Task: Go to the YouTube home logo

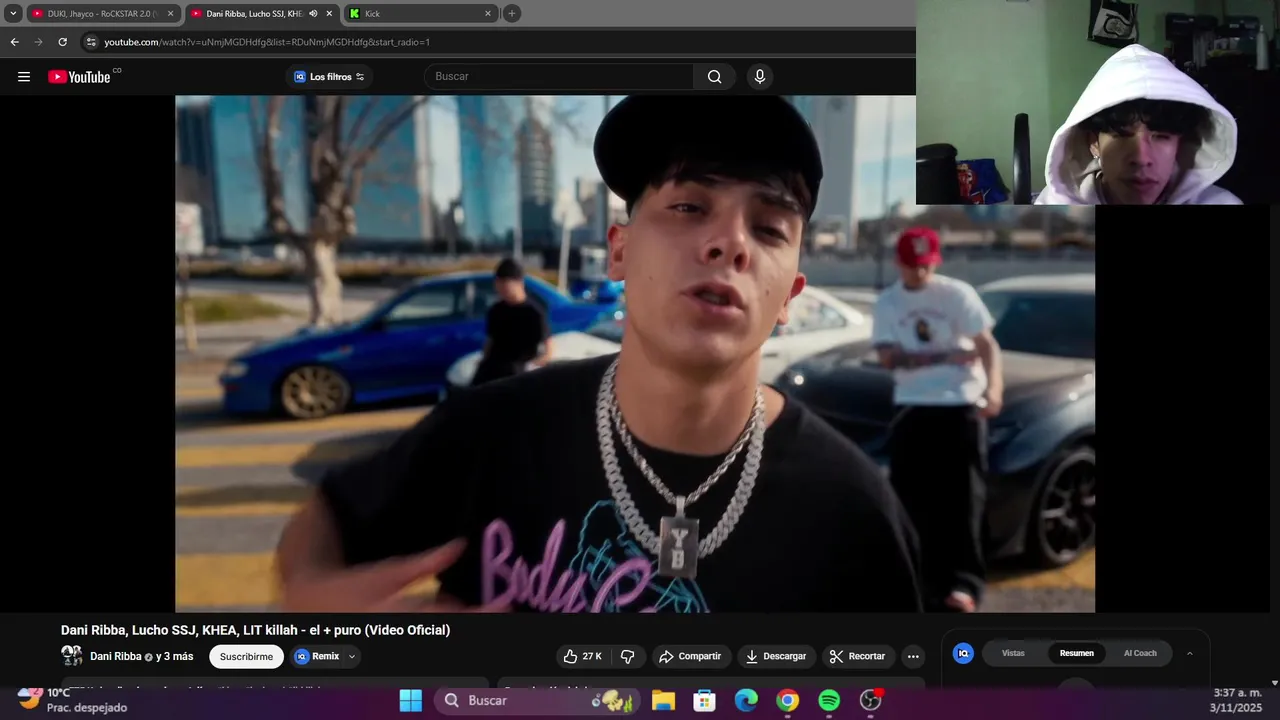Action: pyautogui.click(x=79, y=77)
